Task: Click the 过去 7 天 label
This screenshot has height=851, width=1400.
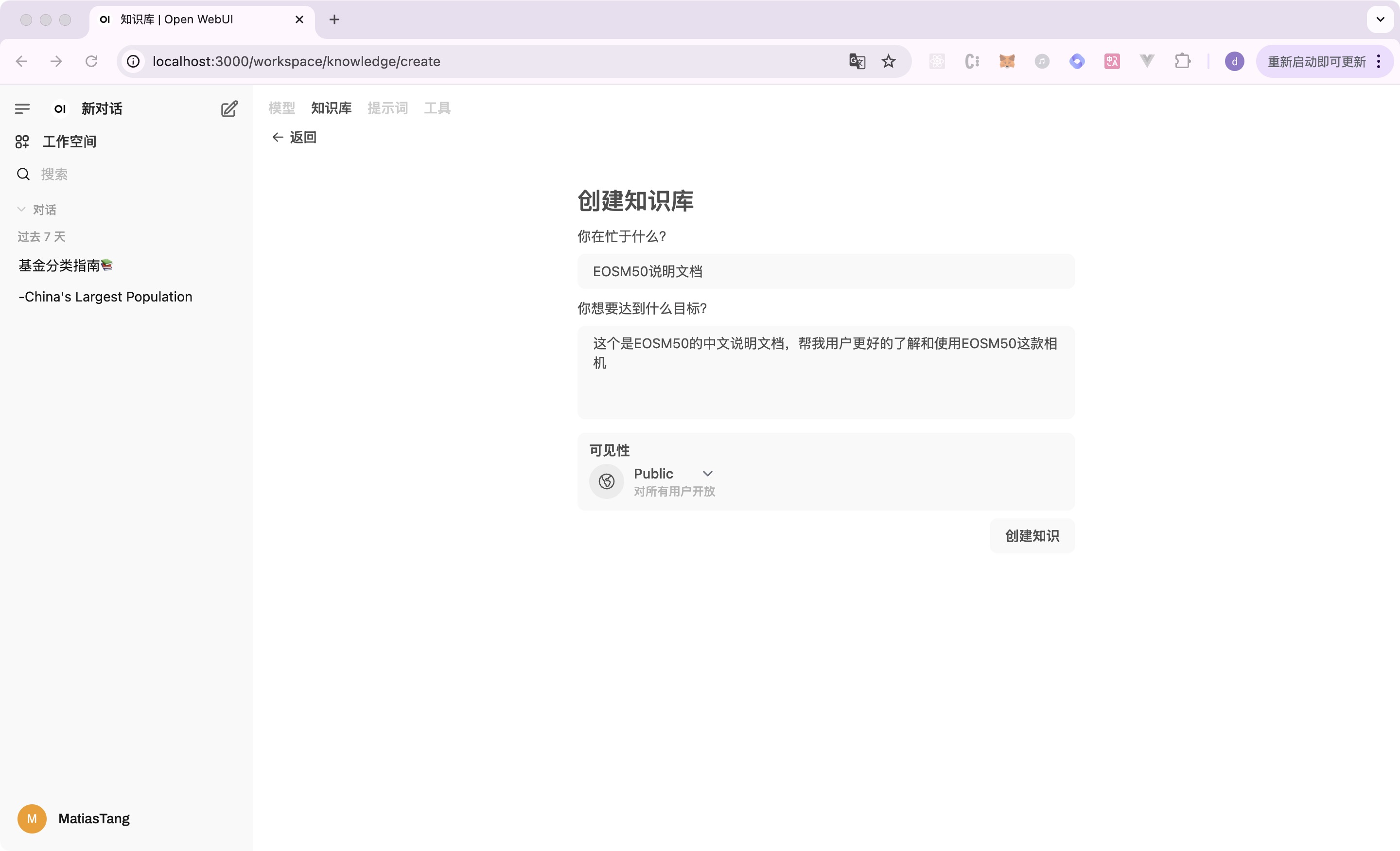Action: click(41, 236)
